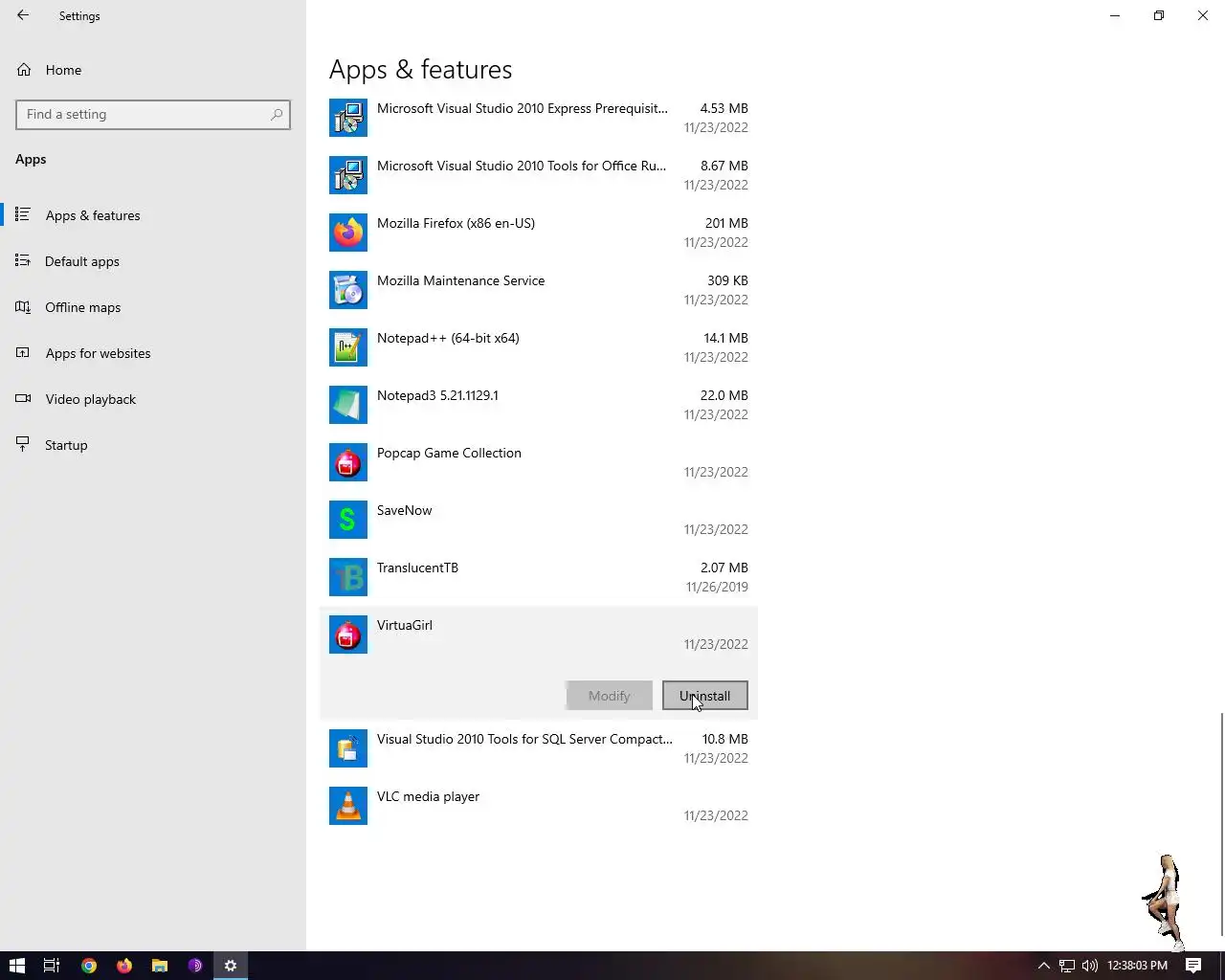1225x980 pixels.
Task: Click the Home icon in sidebar
Action: click(24, 70)
